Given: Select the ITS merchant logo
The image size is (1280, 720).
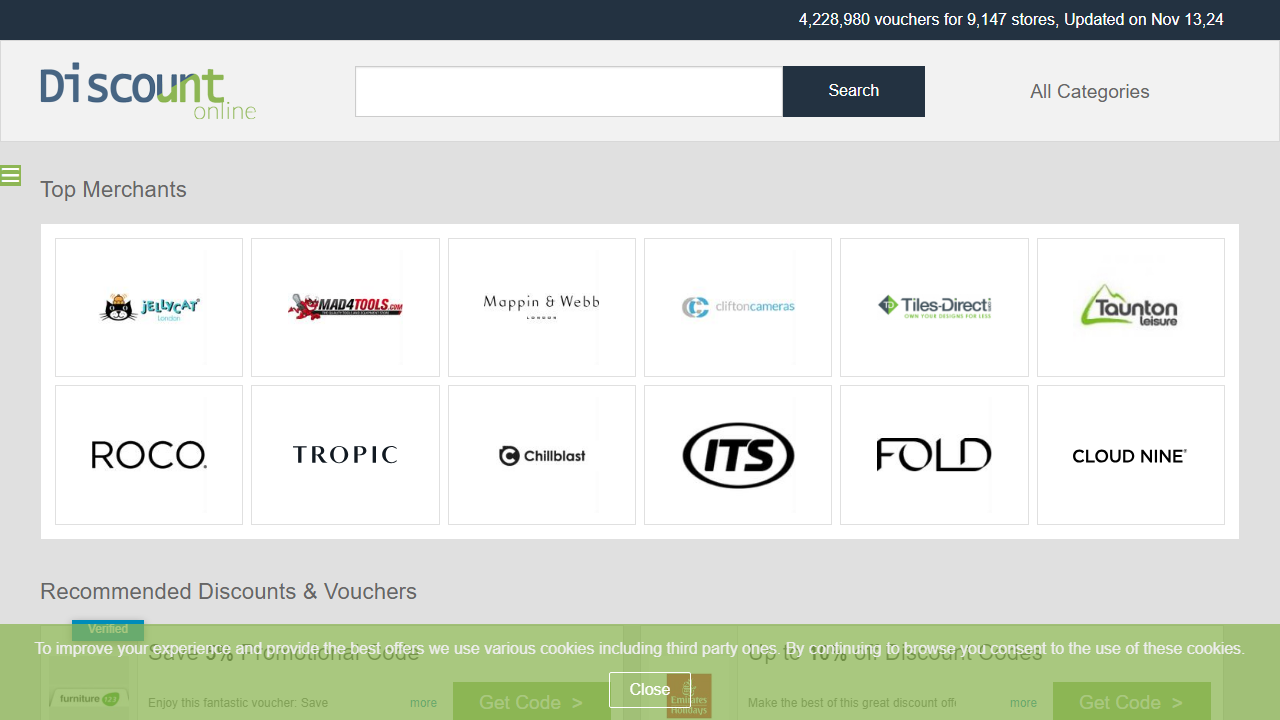Looking at the screenshot, I should click(x=738, y=455).
